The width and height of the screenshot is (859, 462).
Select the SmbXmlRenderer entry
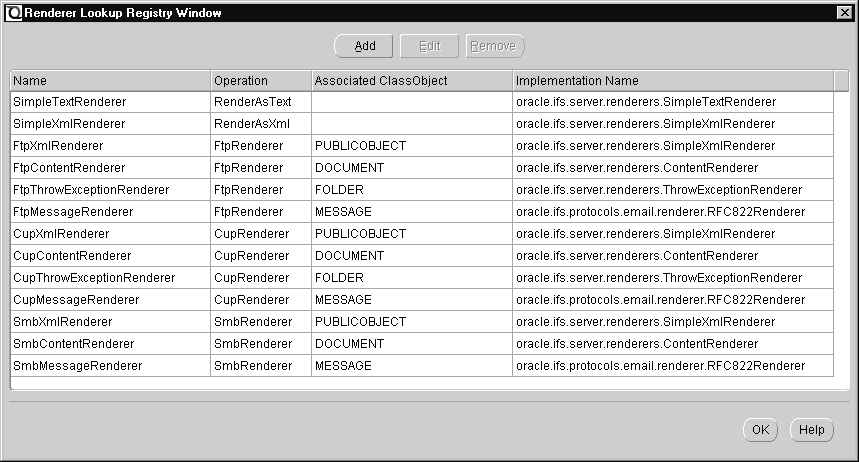[x=110, y=322]
